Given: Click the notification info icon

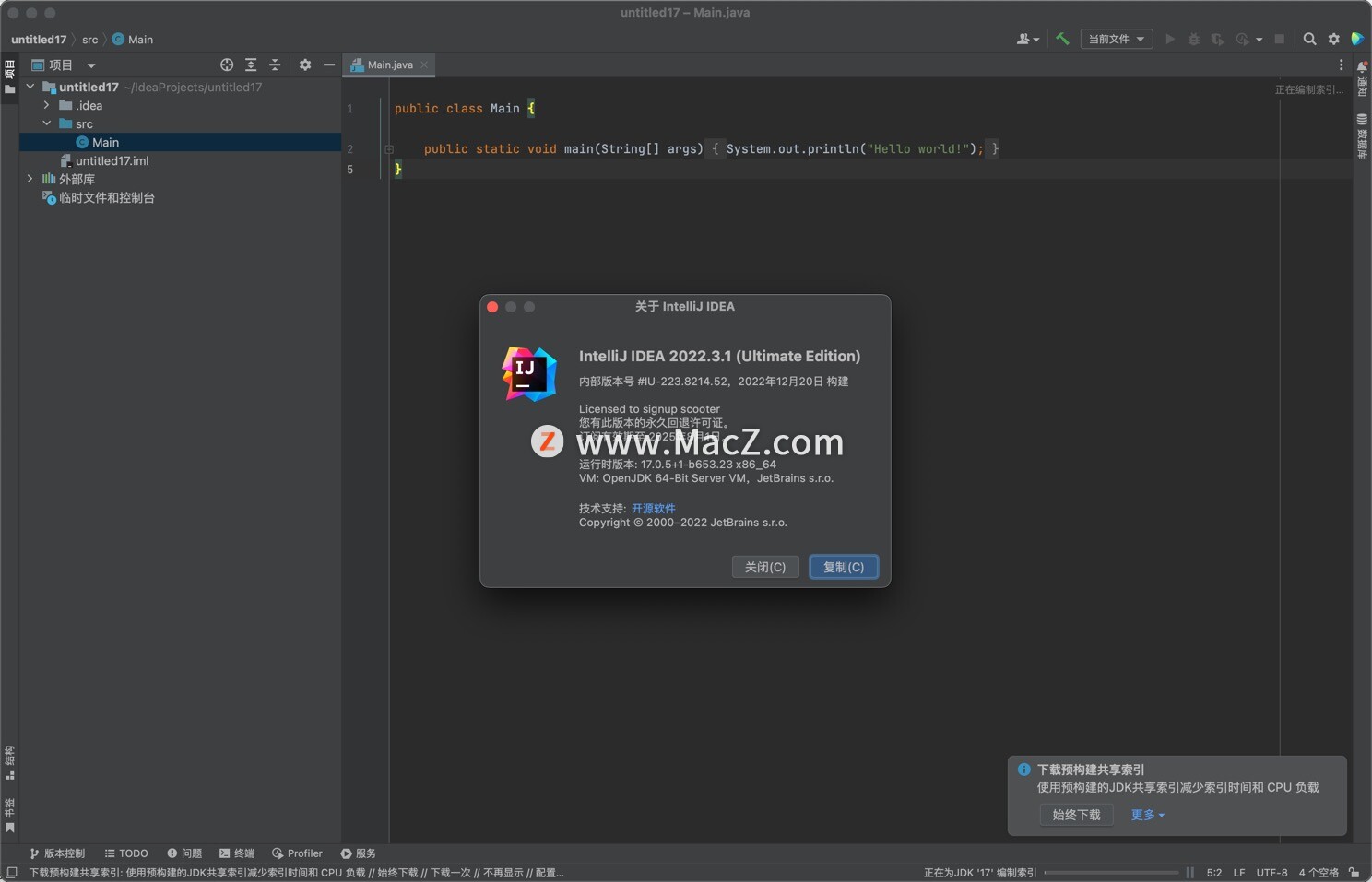Looking at the screenshot, I should point(1023,770).
